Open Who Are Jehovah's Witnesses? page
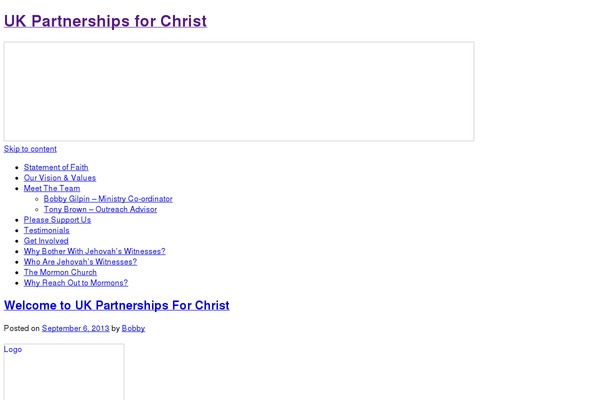 [x=86, y=262]
